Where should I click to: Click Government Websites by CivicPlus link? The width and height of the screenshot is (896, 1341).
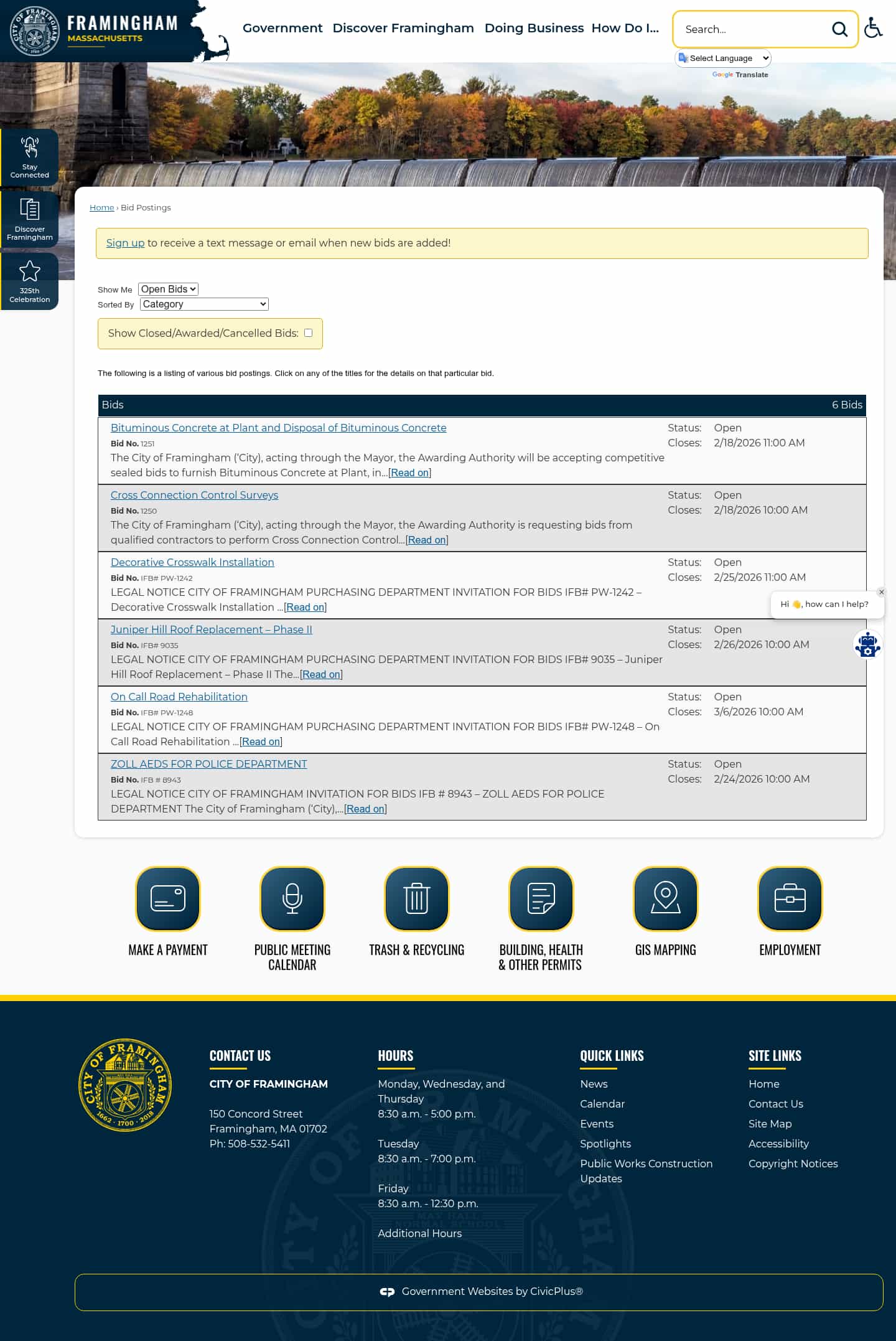point(492,1292)
